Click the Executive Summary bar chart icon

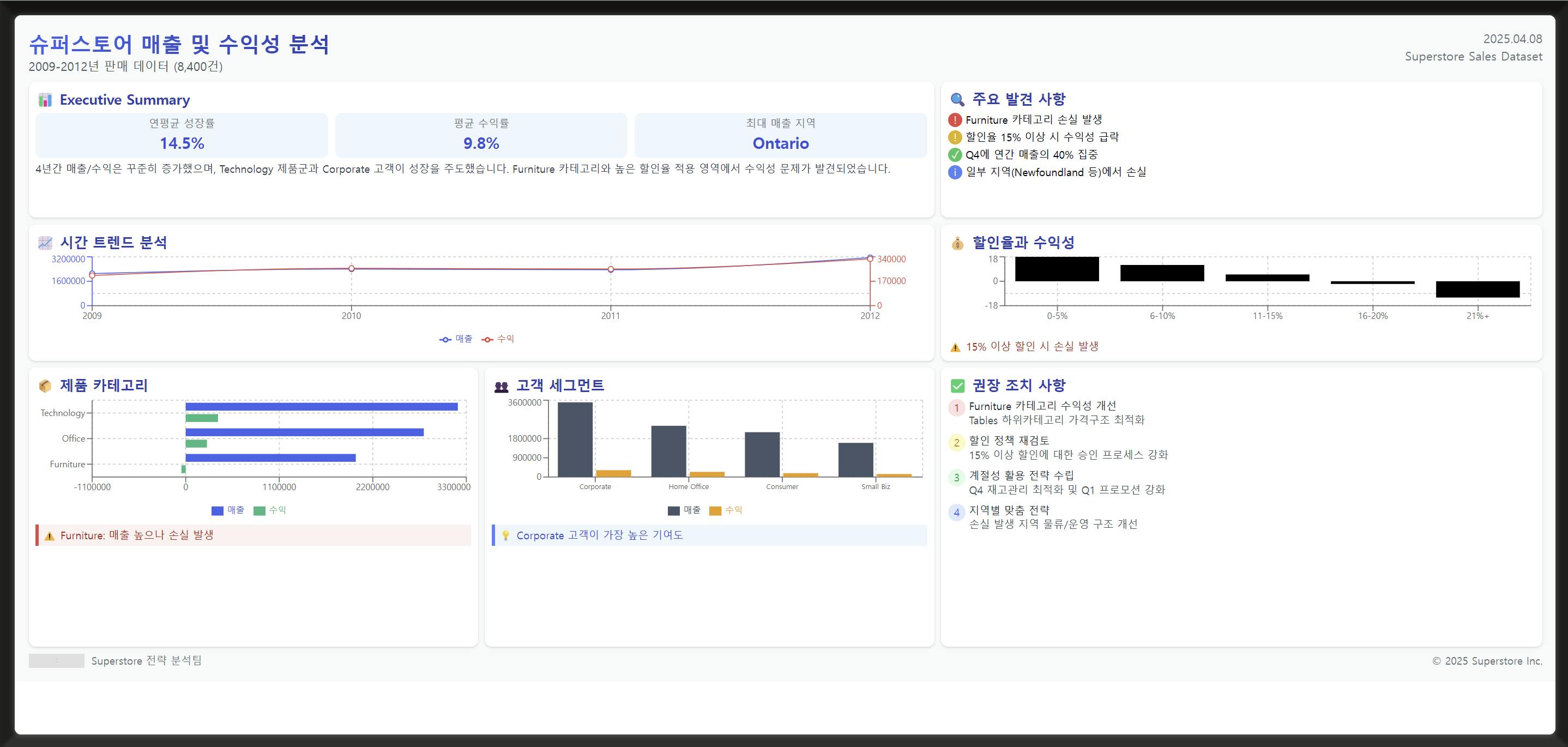tap(45, 100)
